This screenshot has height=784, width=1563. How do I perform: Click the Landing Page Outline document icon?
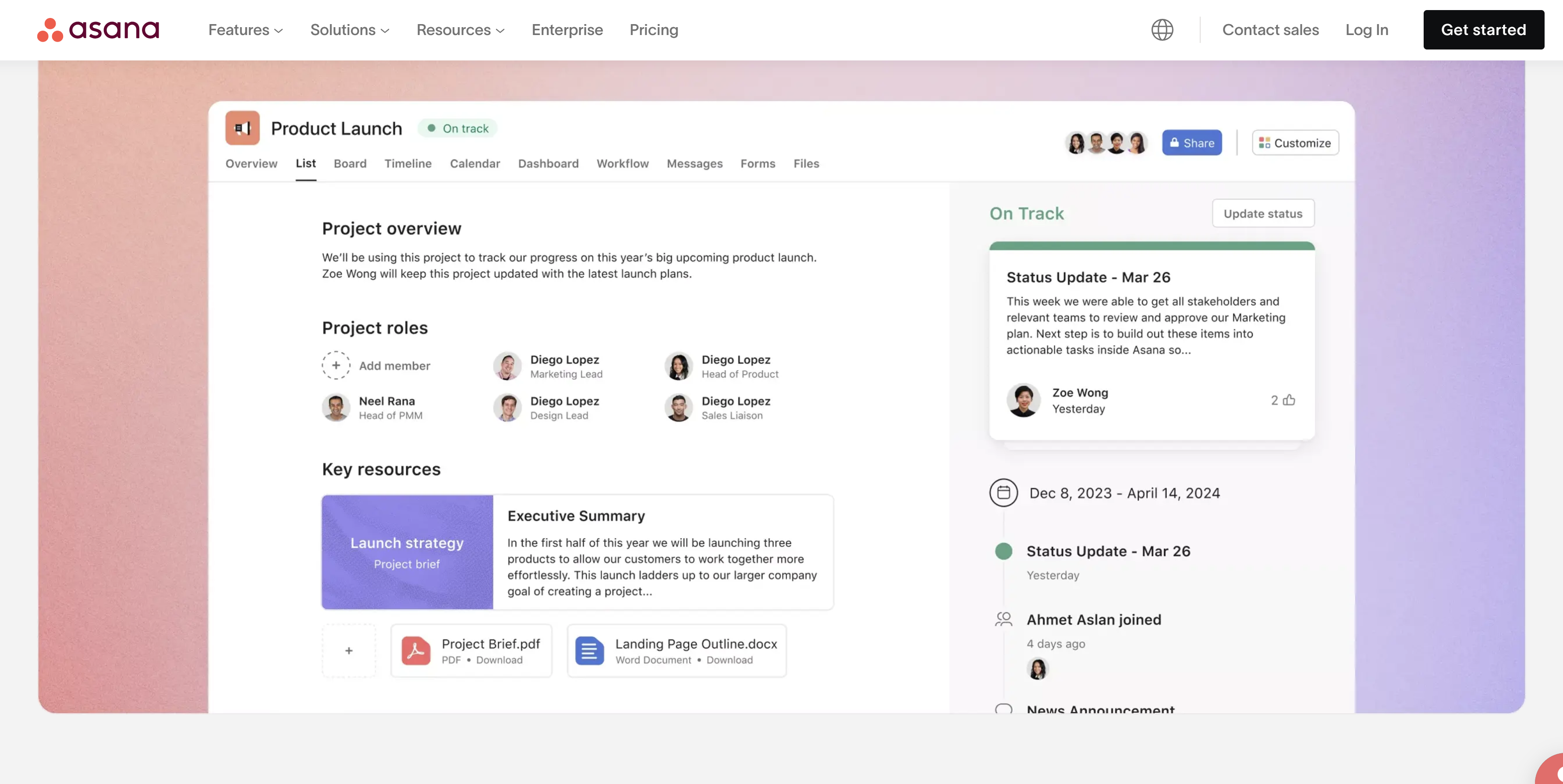click(589, 650)
